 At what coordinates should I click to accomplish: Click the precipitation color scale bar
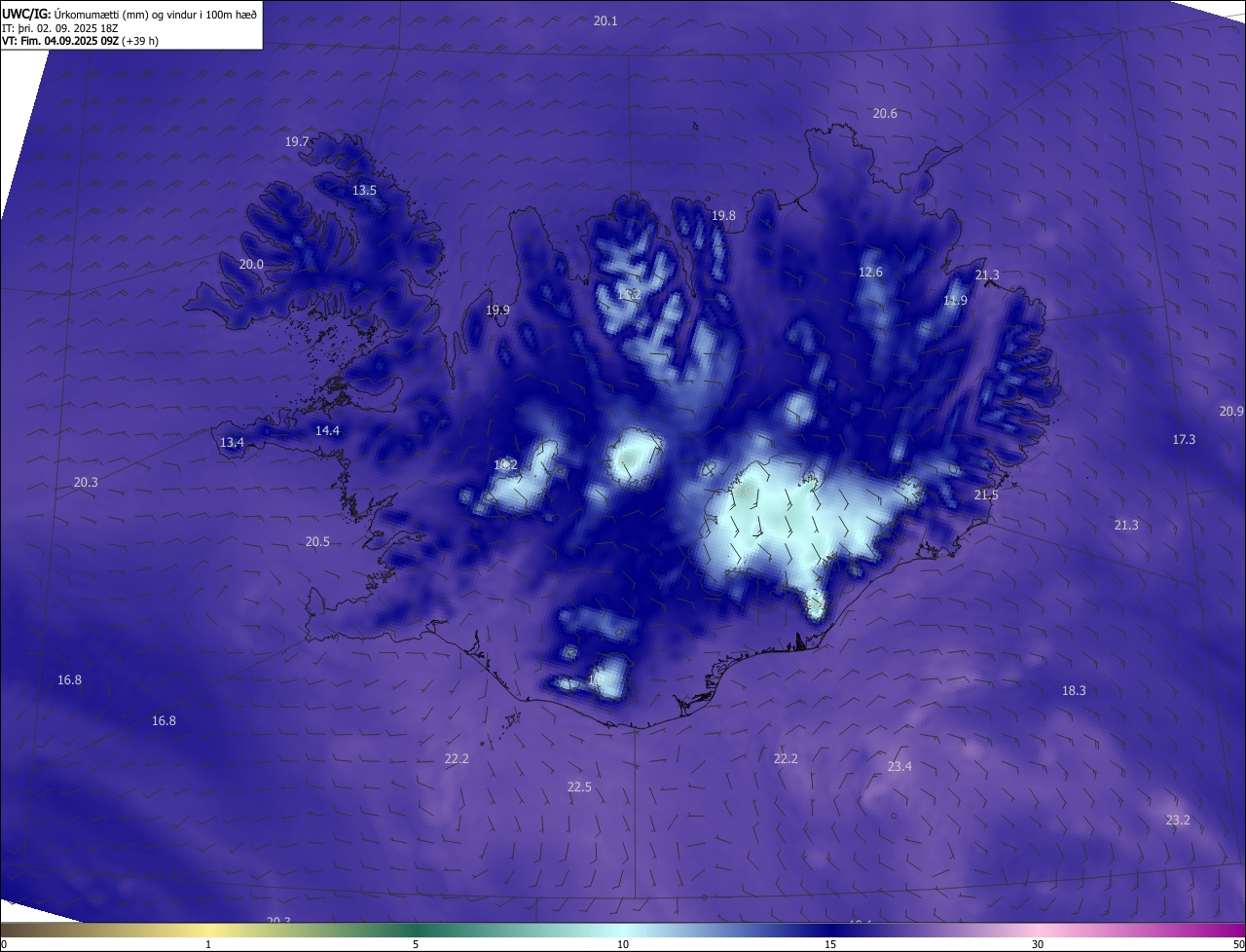pos(623,931)
